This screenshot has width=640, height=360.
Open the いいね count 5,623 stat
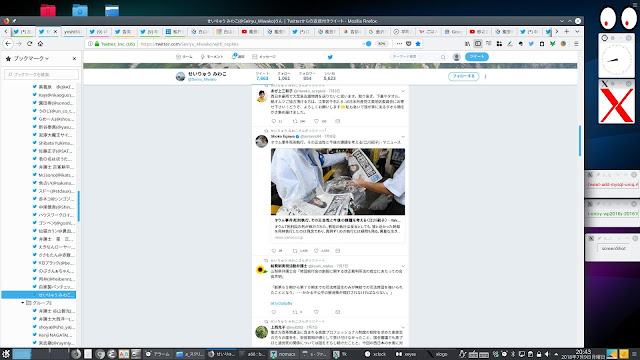(x=329, y=76)
